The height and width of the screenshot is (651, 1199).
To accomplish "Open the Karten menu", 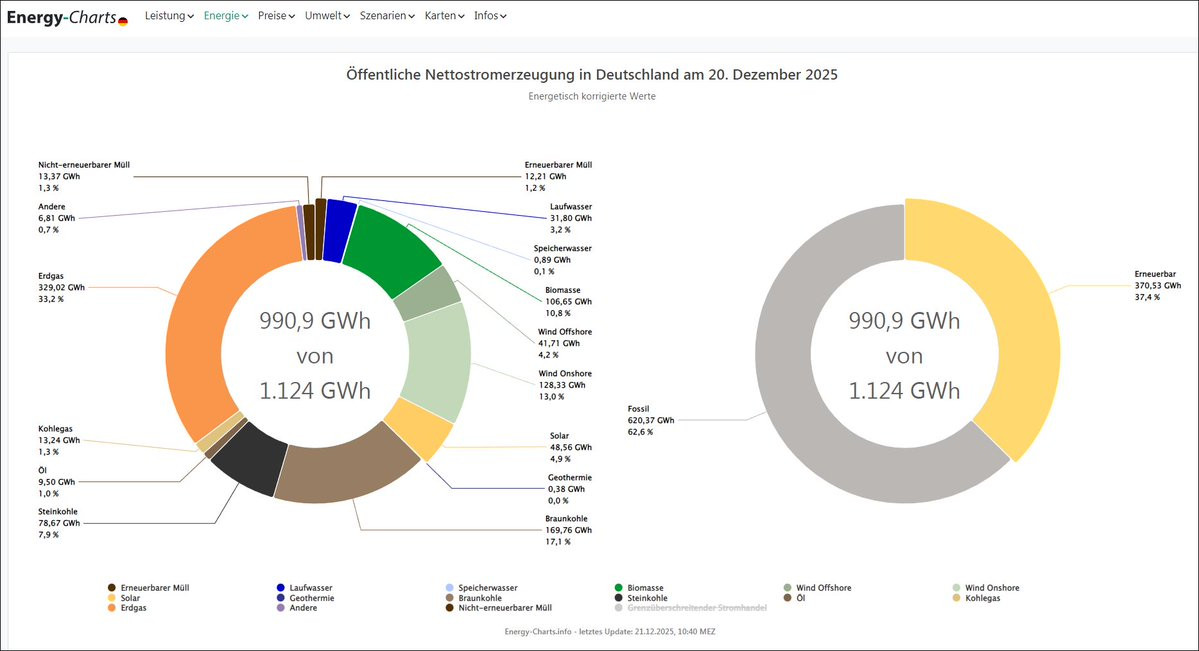I will tap(444, 16).
